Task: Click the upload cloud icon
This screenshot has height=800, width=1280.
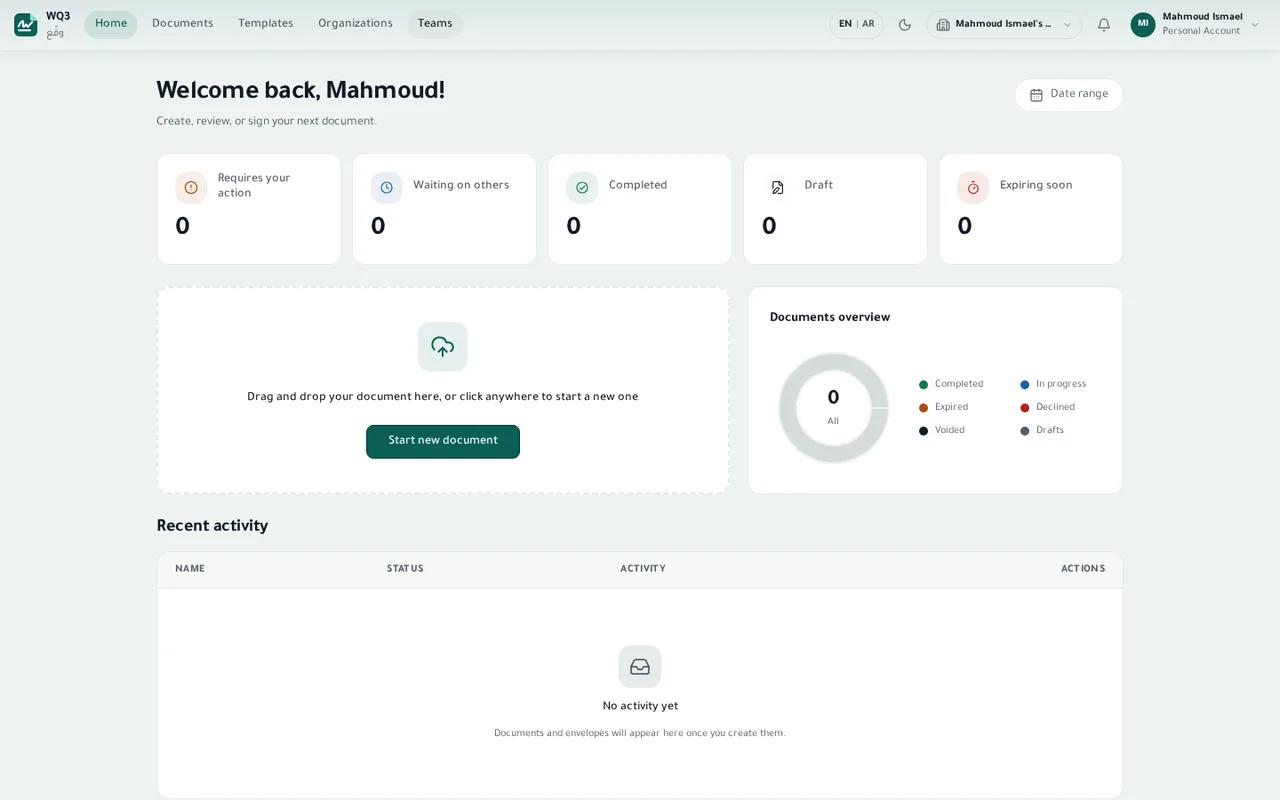Action: [x=443, y=347]
